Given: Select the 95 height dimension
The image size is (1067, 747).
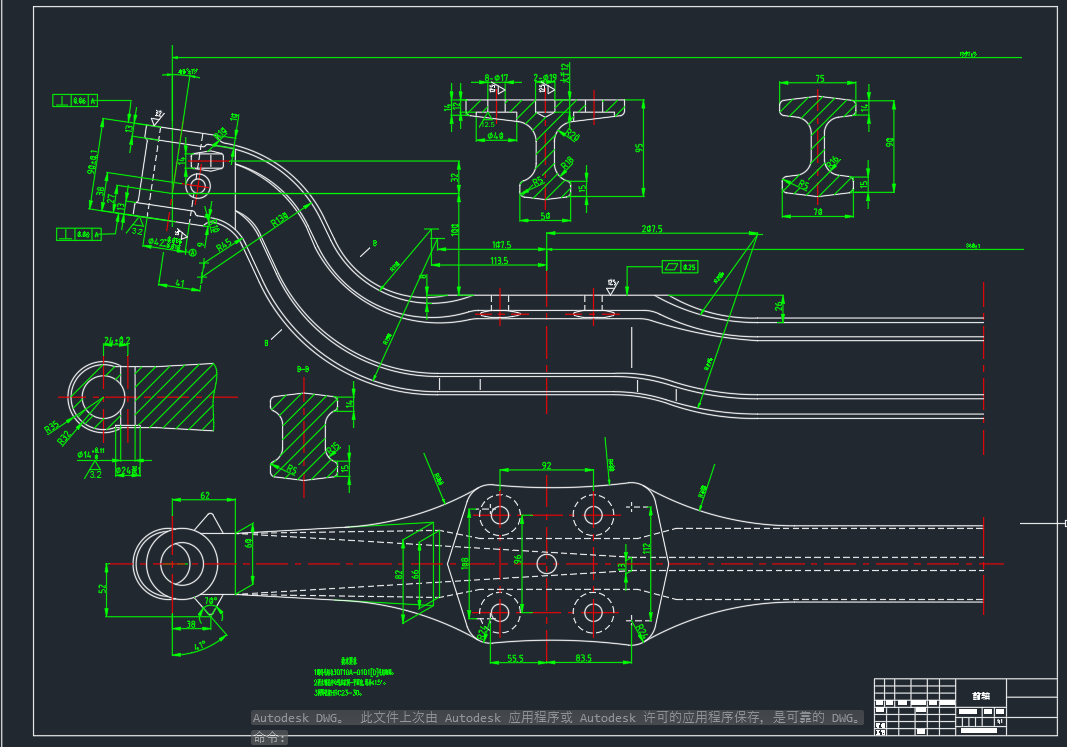Looking at the screenshot, I should 639,148.
